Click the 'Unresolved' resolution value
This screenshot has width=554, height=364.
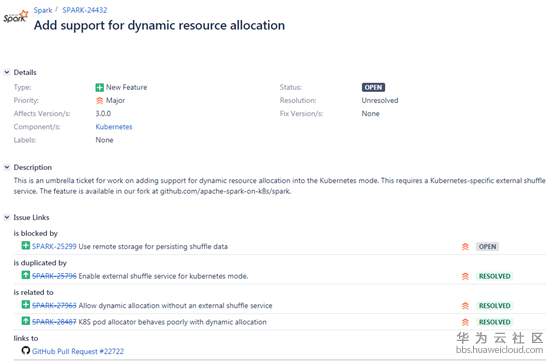[x=380, y=101]
